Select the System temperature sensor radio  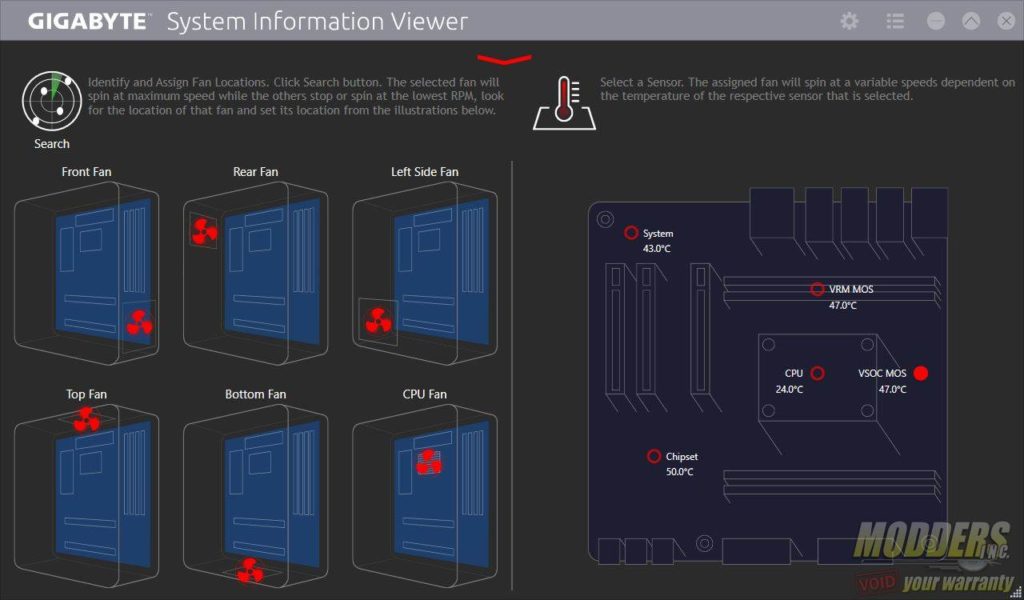click(x=631, y=232)
